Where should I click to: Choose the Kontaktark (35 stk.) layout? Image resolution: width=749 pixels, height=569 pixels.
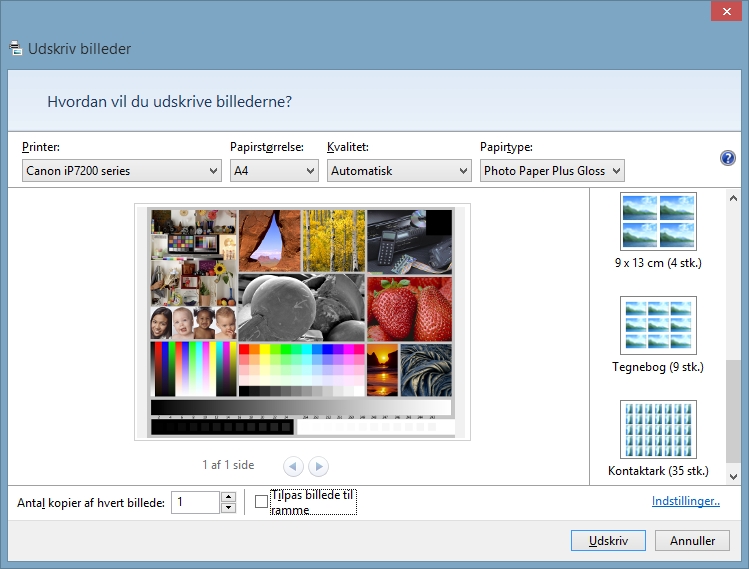coord(658,429)
